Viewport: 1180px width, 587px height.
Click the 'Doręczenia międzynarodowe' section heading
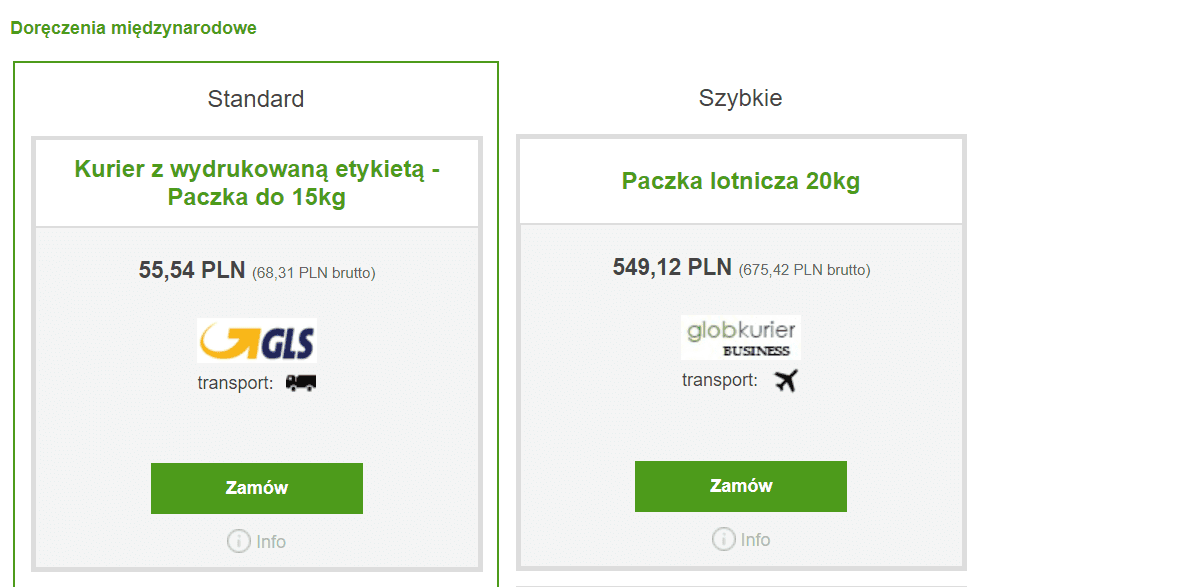coord(134,28)
